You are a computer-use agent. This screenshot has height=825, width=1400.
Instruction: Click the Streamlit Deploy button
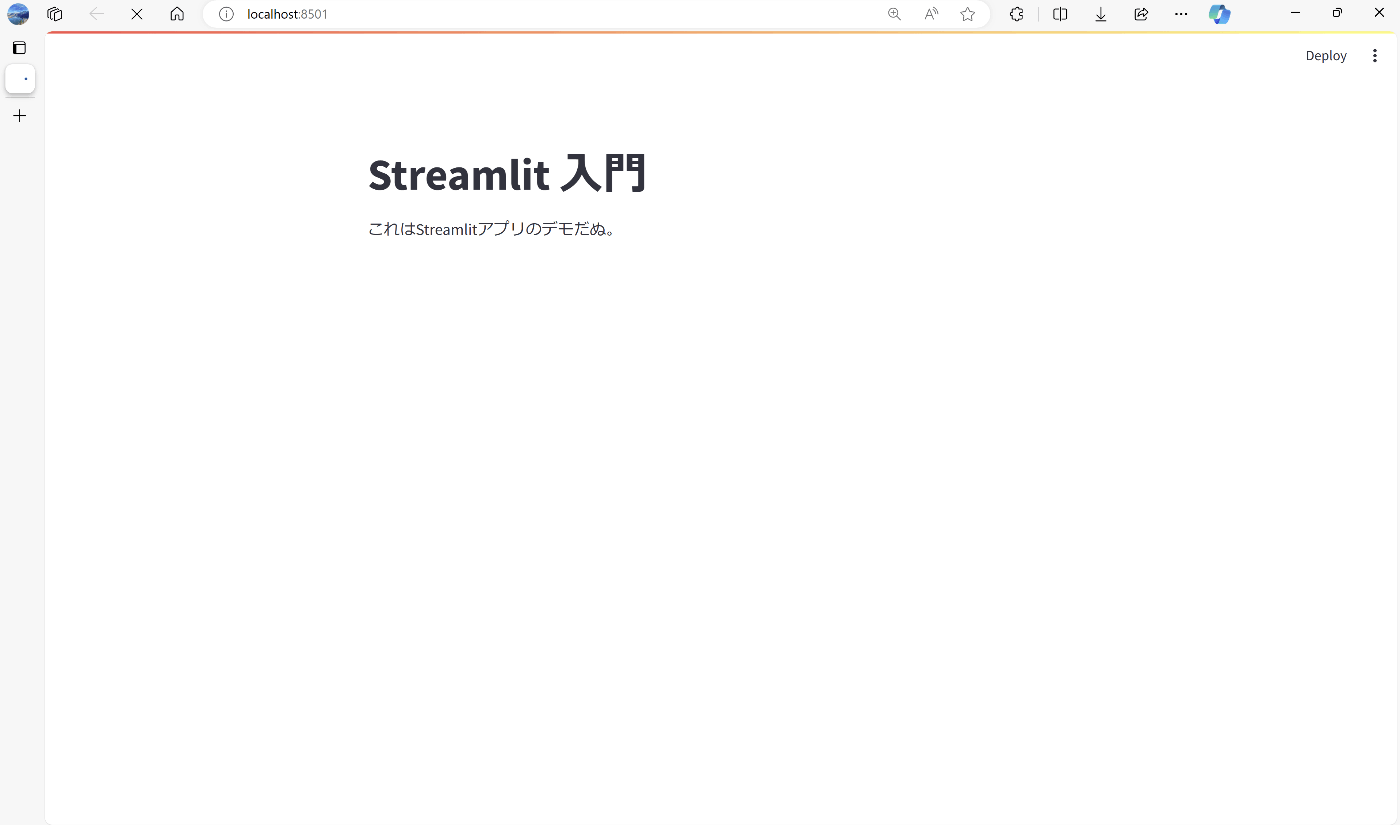point(1326,56)
